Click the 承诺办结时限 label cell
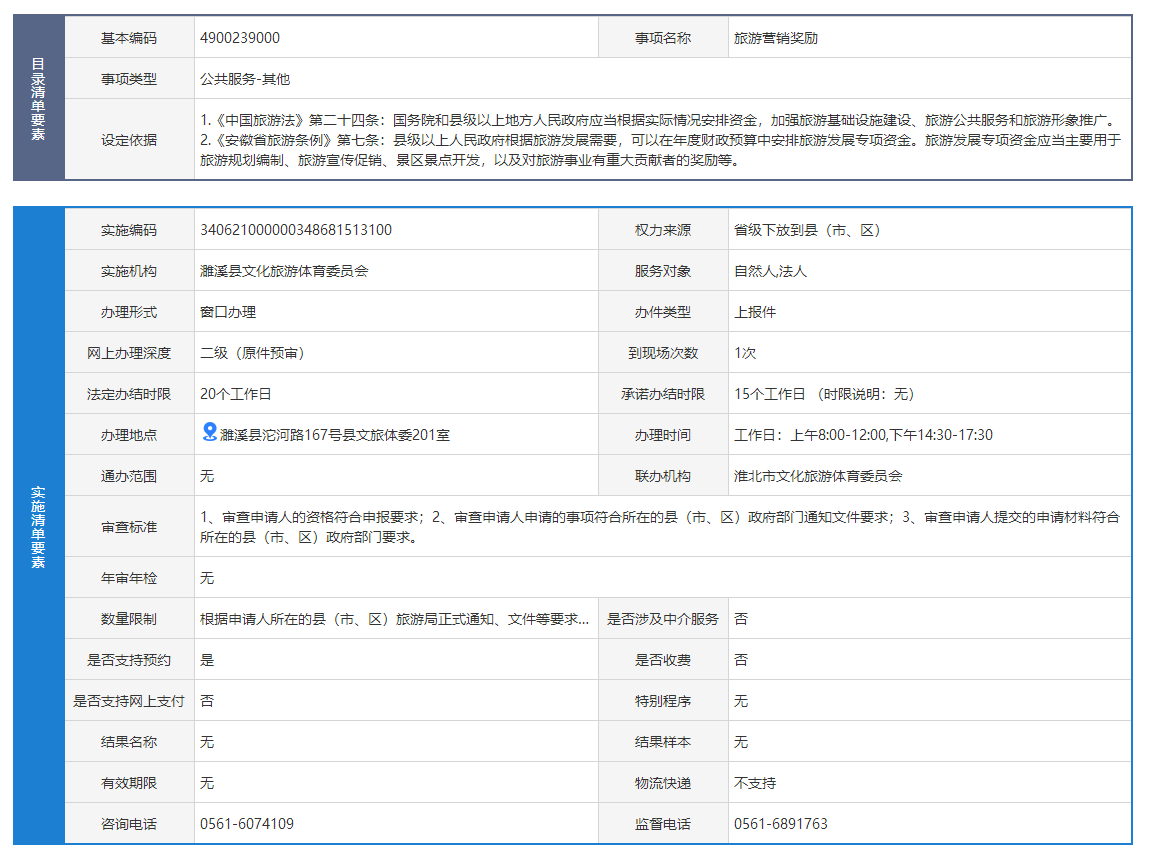The width and height of the screenshot is (1150, 859). pos(663,395)
